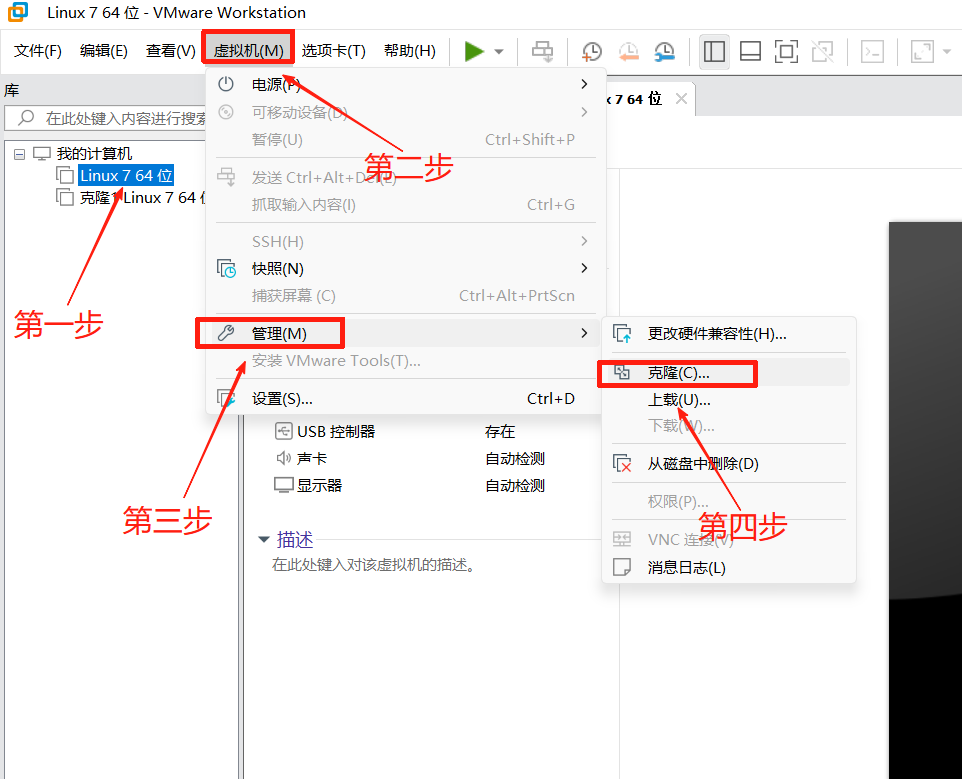Open the 查看(V) menu
This screenshot has width=962, height=779.
click(171, 51)
